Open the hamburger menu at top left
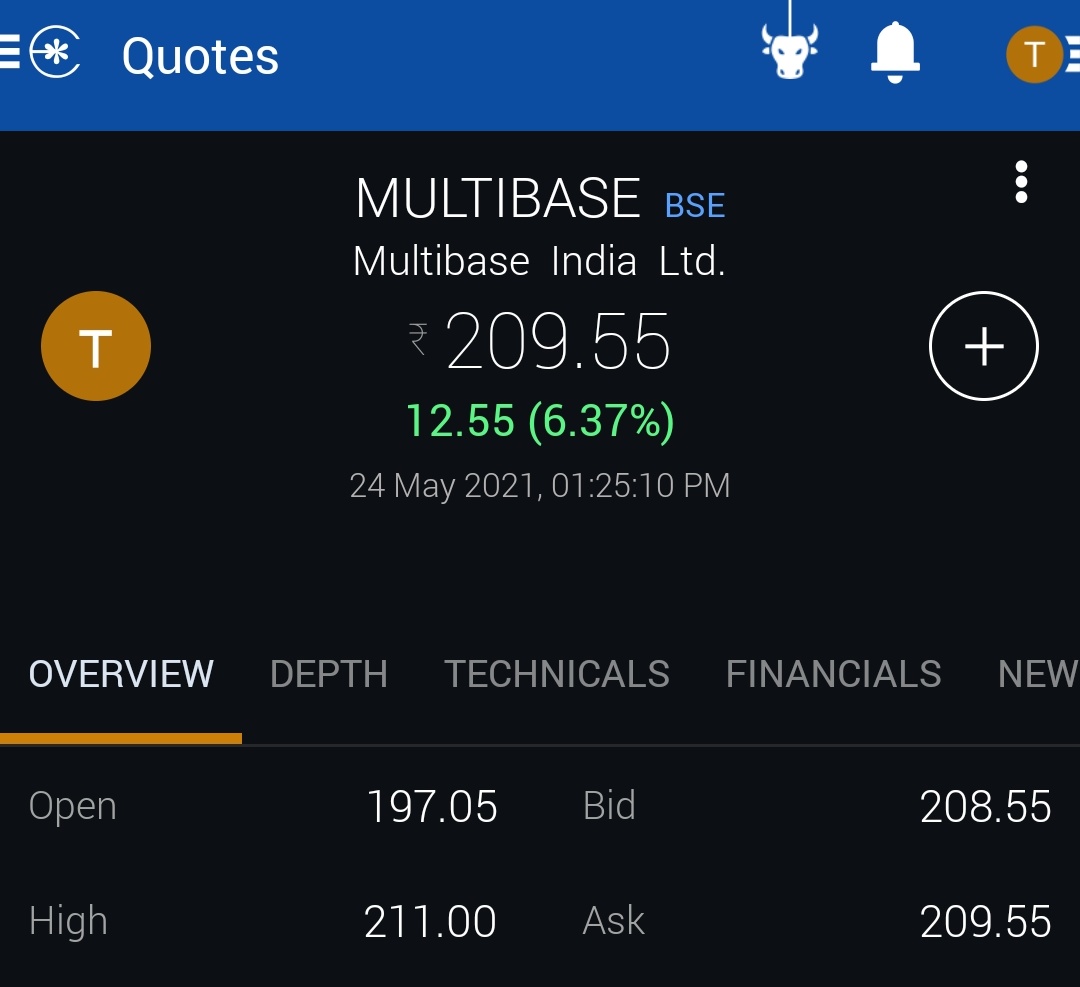 [10, 53]
